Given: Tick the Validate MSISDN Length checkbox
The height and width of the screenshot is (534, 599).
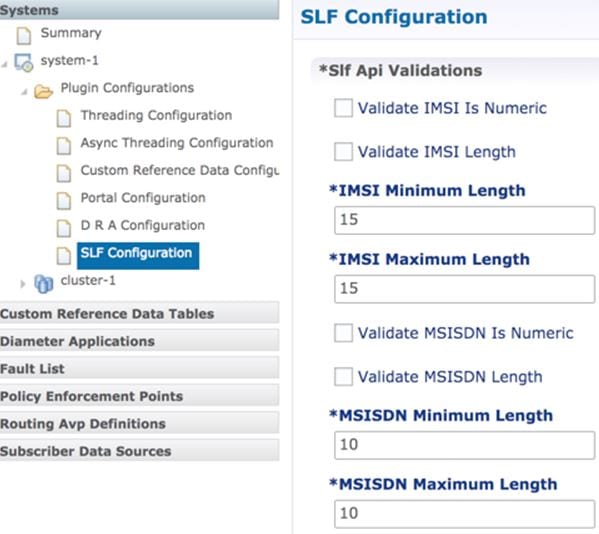Looking at the screenshot, I should click(x=343, y=377).
